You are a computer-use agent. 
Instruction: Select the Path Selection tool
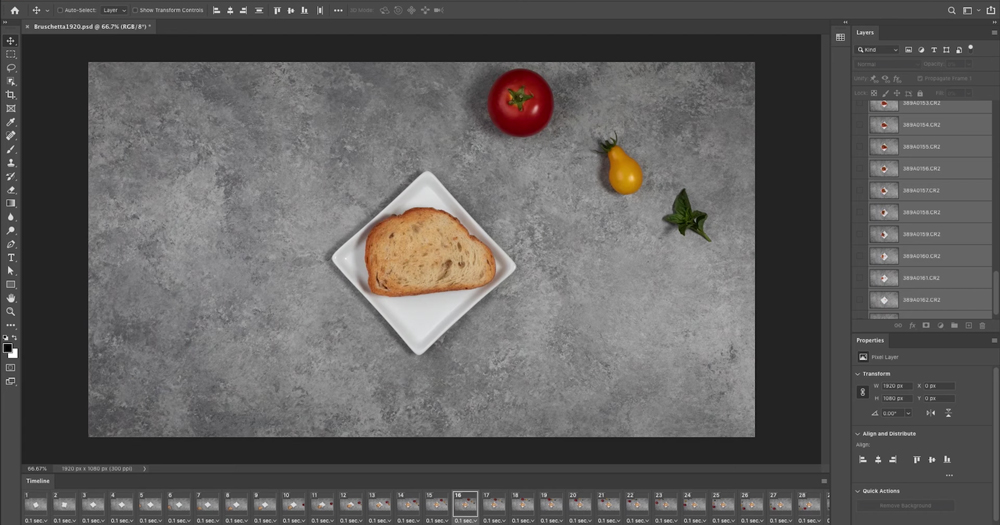[x=11, y=271]
